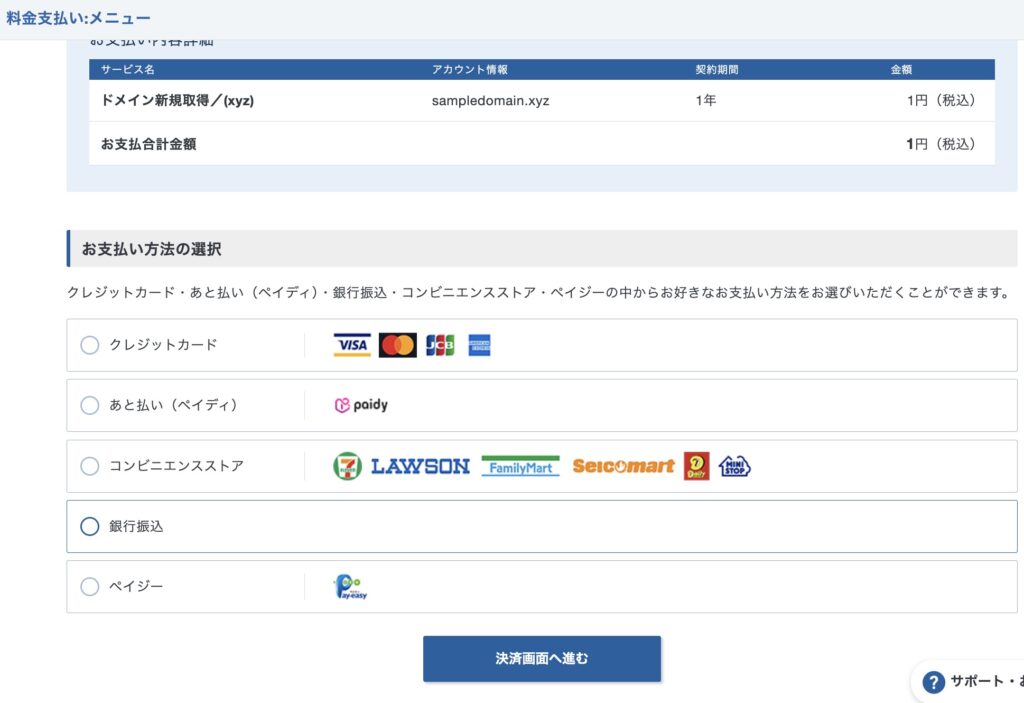Image resolution: width=1024 pixels, height=703 pixels.
Task: Click the Mastercard logo
Action: click(x=398, y=345)
